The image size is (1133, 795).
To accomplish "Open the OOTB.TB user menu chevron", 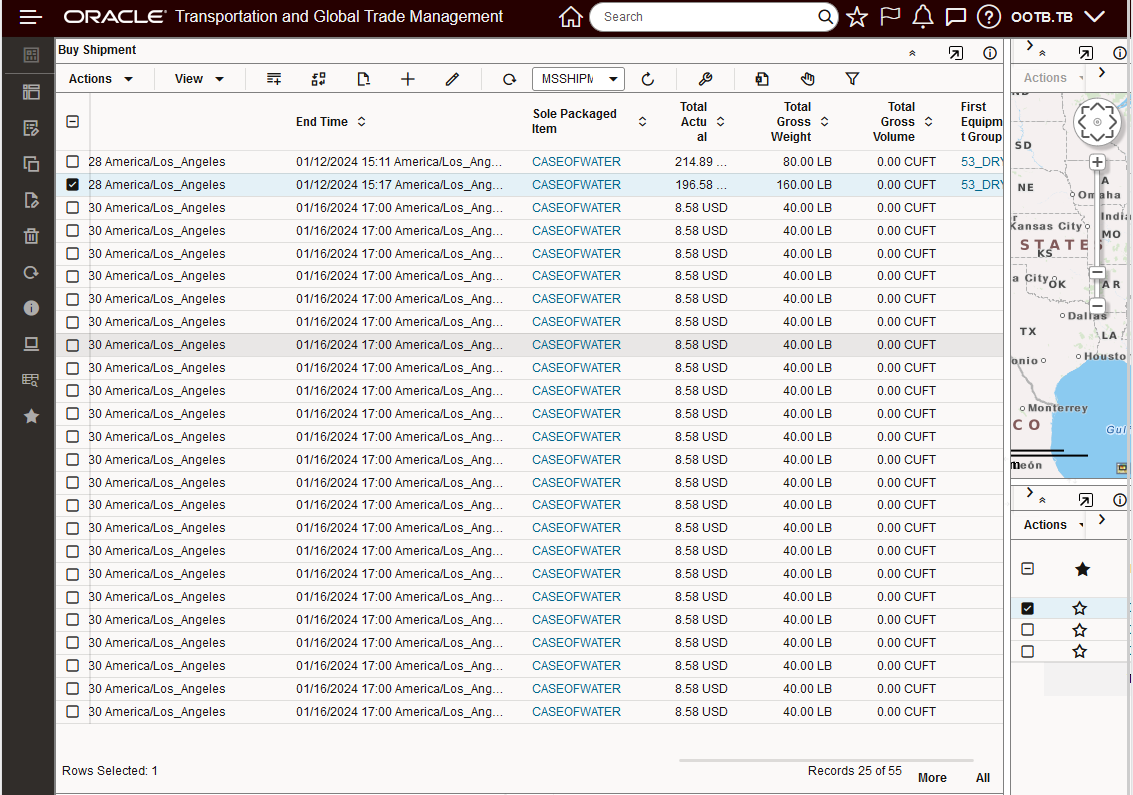I will point(1094,17).
